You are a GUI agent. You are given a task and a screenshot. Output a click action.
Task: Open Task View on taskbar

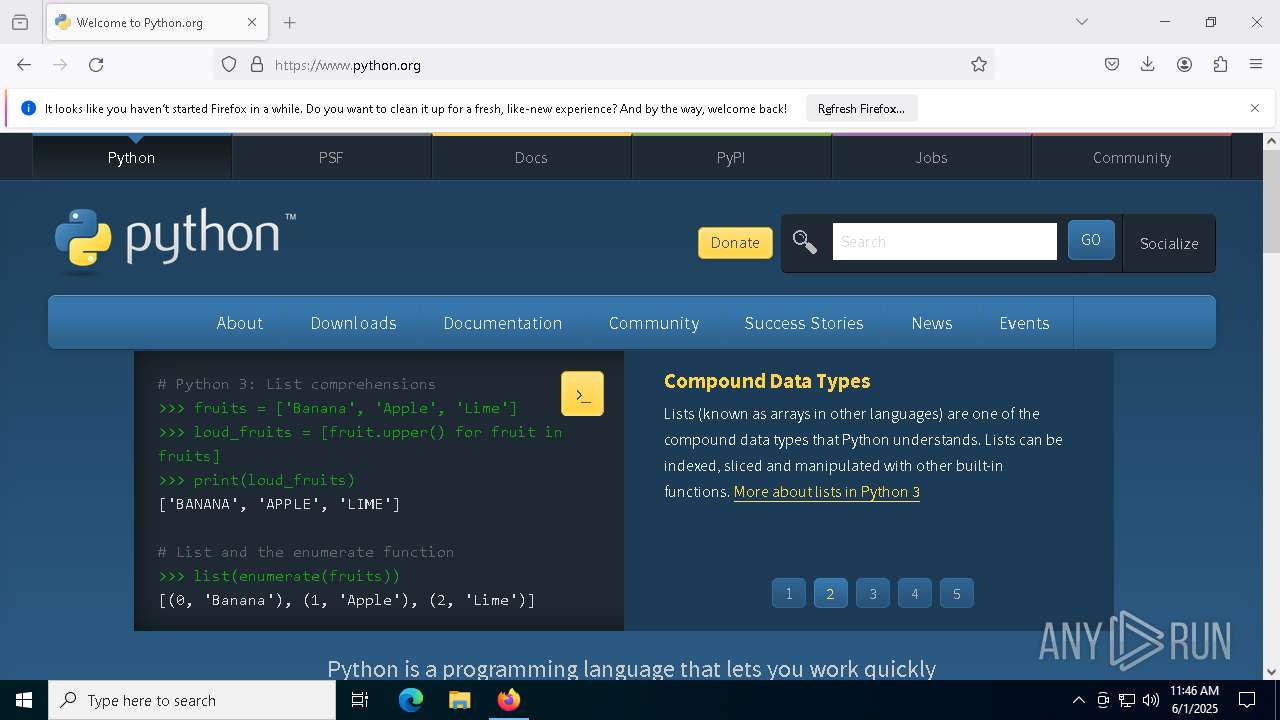[360, 700]
